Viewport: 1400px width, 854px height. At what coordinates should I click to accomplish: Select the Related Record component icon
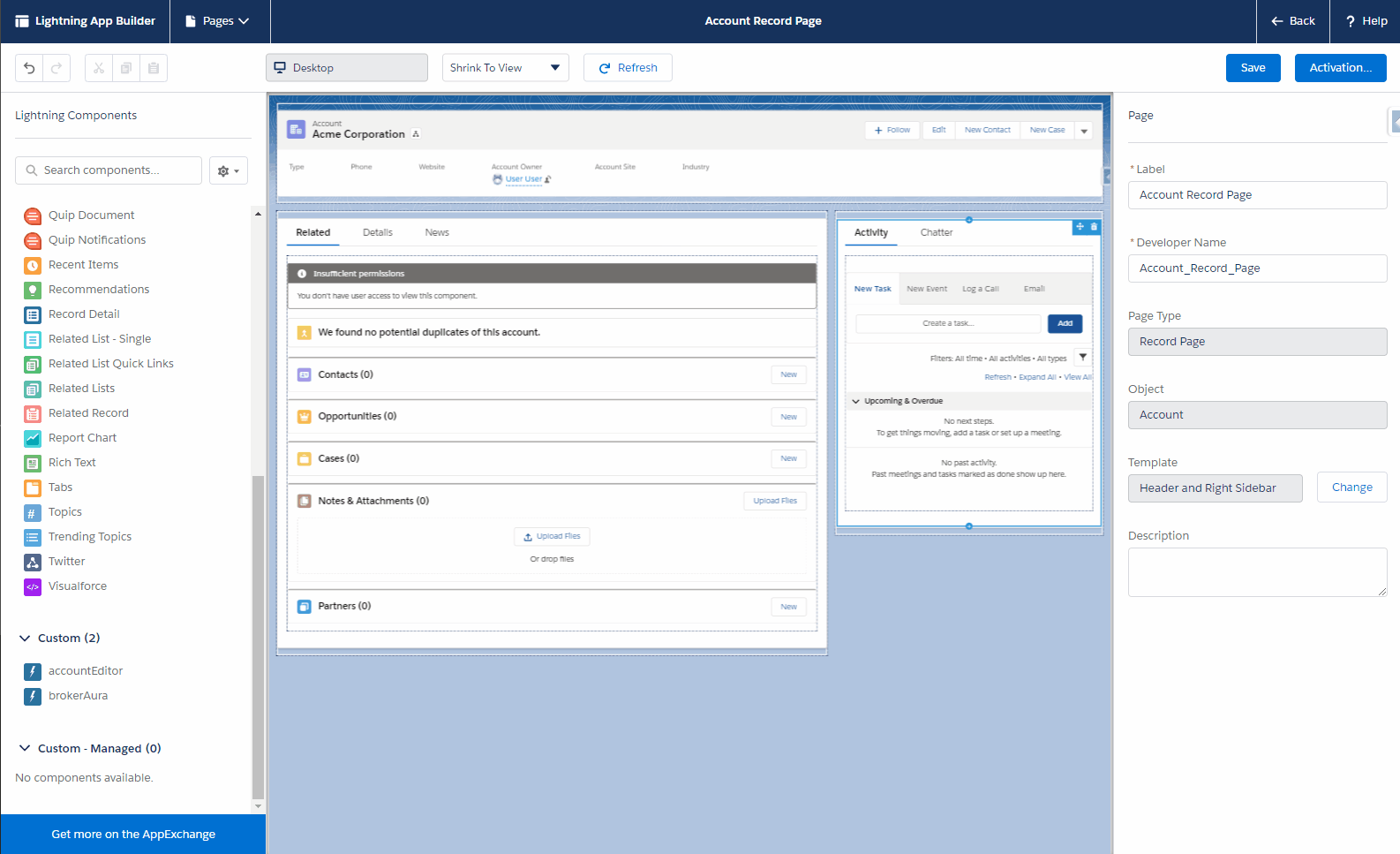[33, 413]
